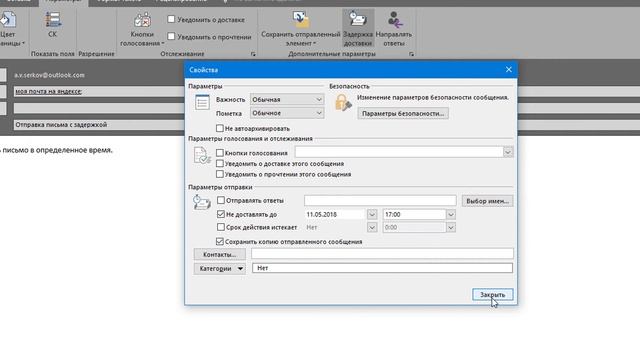Toggle Уведомить о доставке in ribbon
Screen dimensions: 640x360
point(171,19)
